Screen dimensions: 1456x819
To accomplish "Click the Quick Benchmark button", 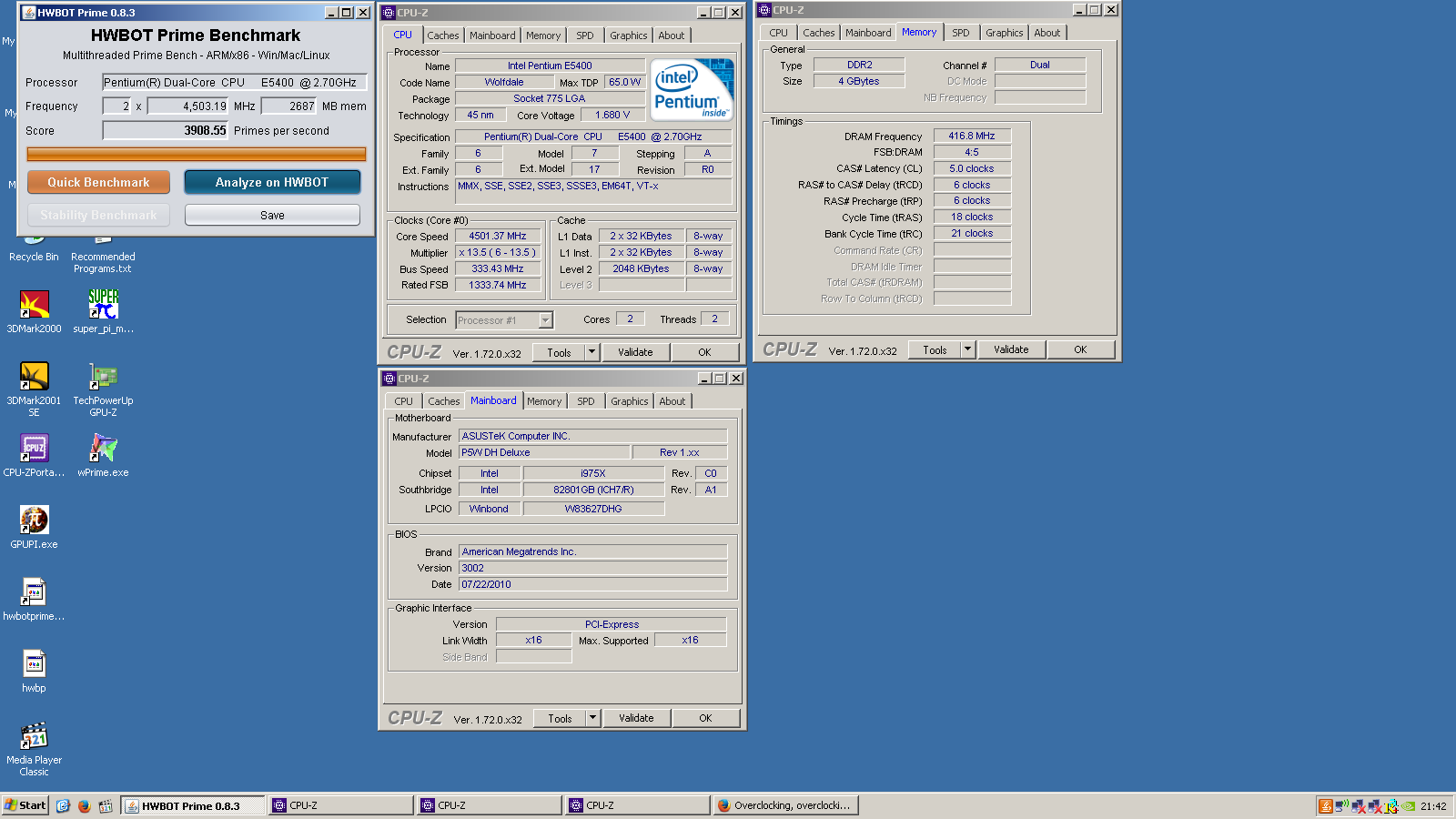I will coord(98,182).
